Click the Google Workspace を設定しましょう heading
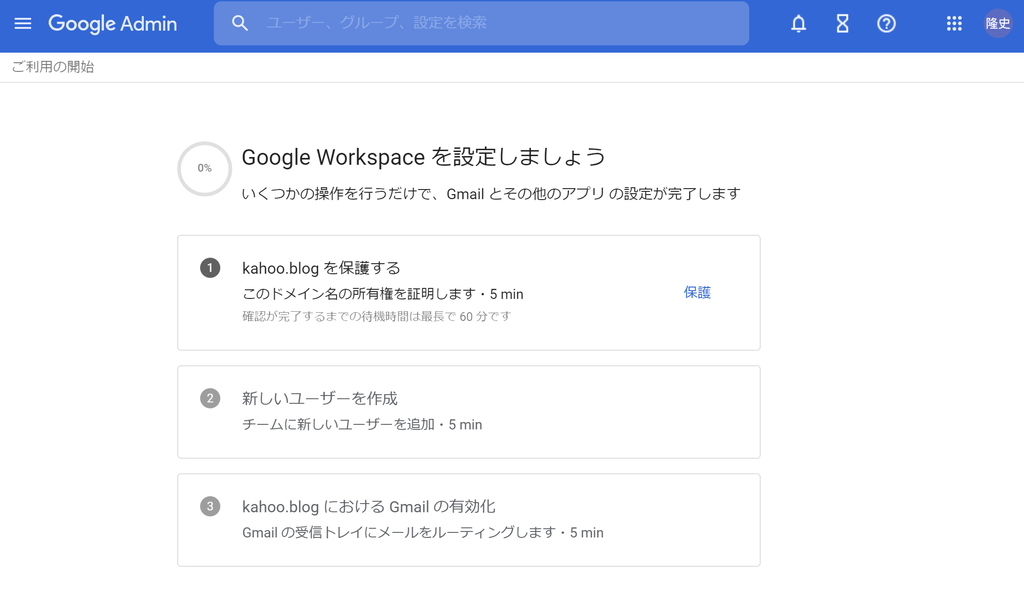Viewport: 1024px width, 591px height. (424, 157)
